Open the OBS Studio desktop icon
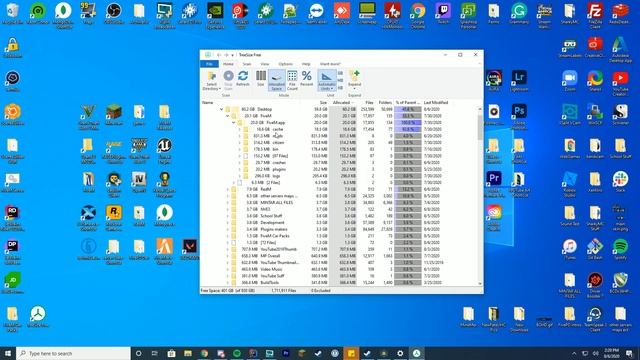 113,13
